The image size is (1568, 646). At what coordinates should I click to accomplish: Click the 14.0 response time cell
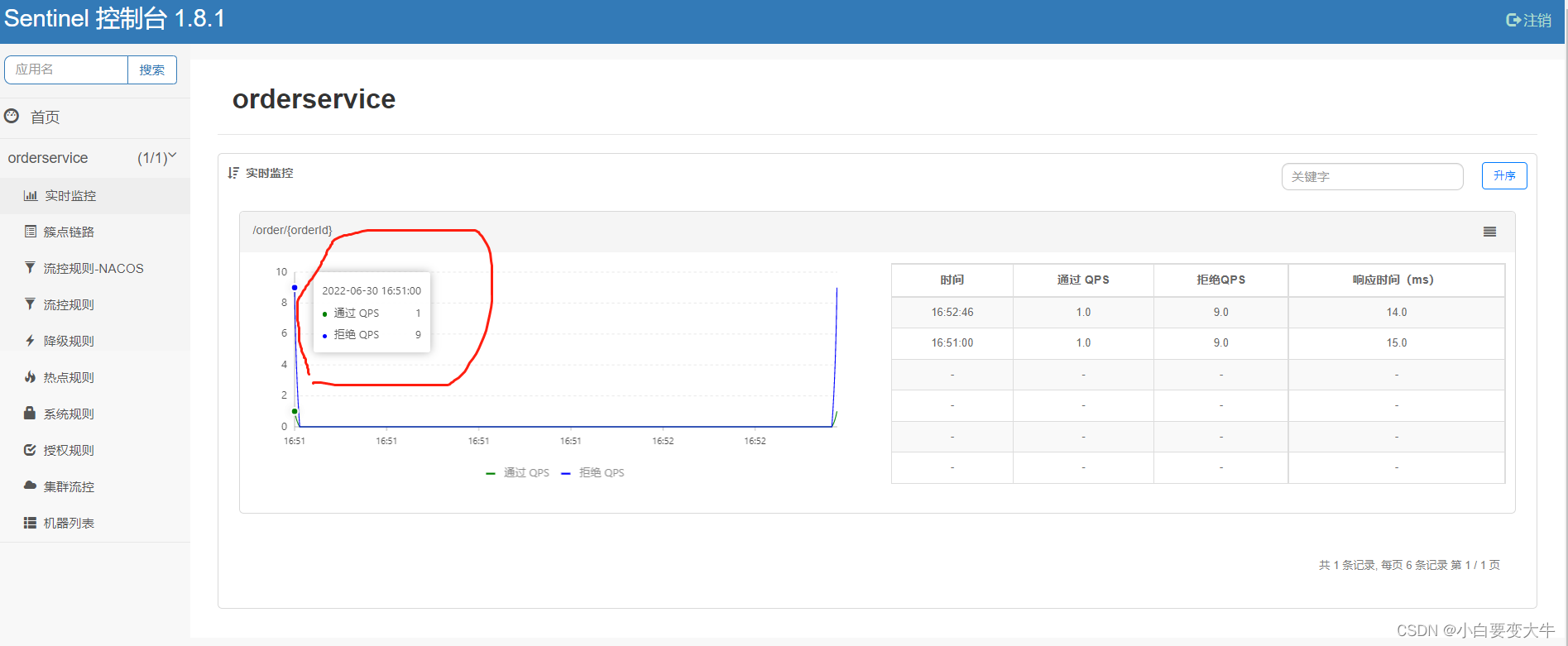1397,313
